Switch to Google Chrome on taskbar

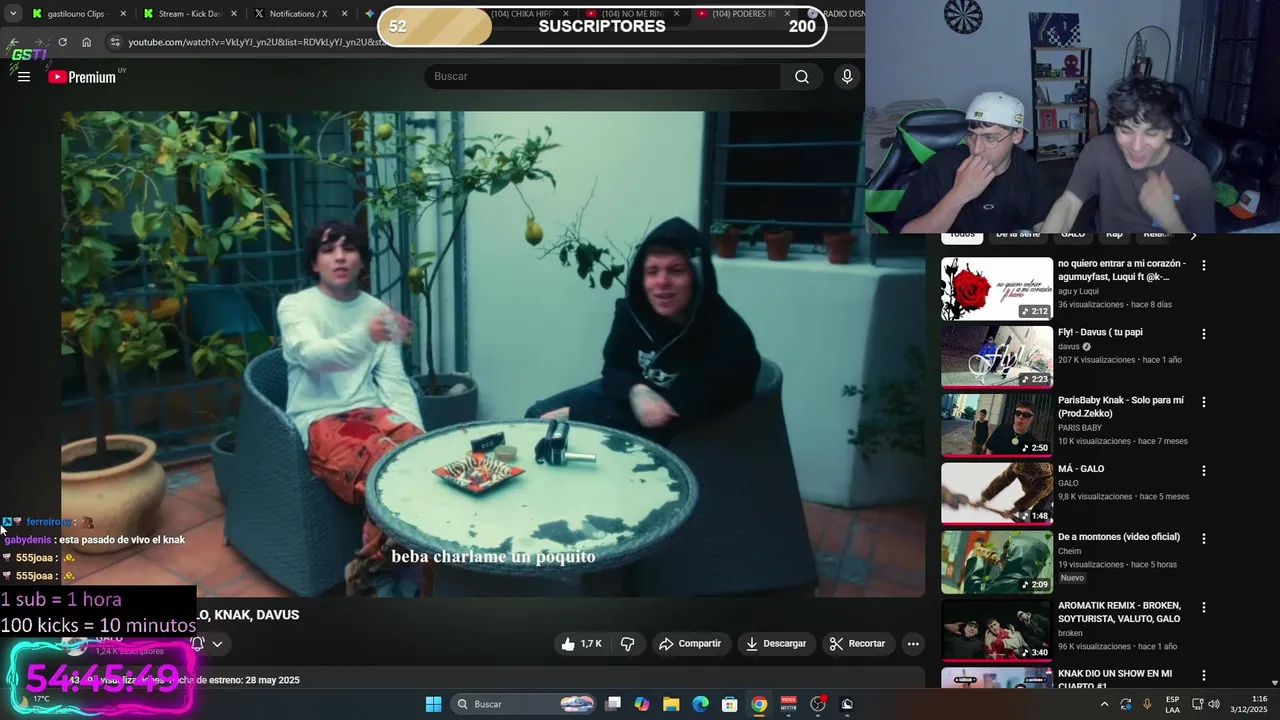(759, 704)
